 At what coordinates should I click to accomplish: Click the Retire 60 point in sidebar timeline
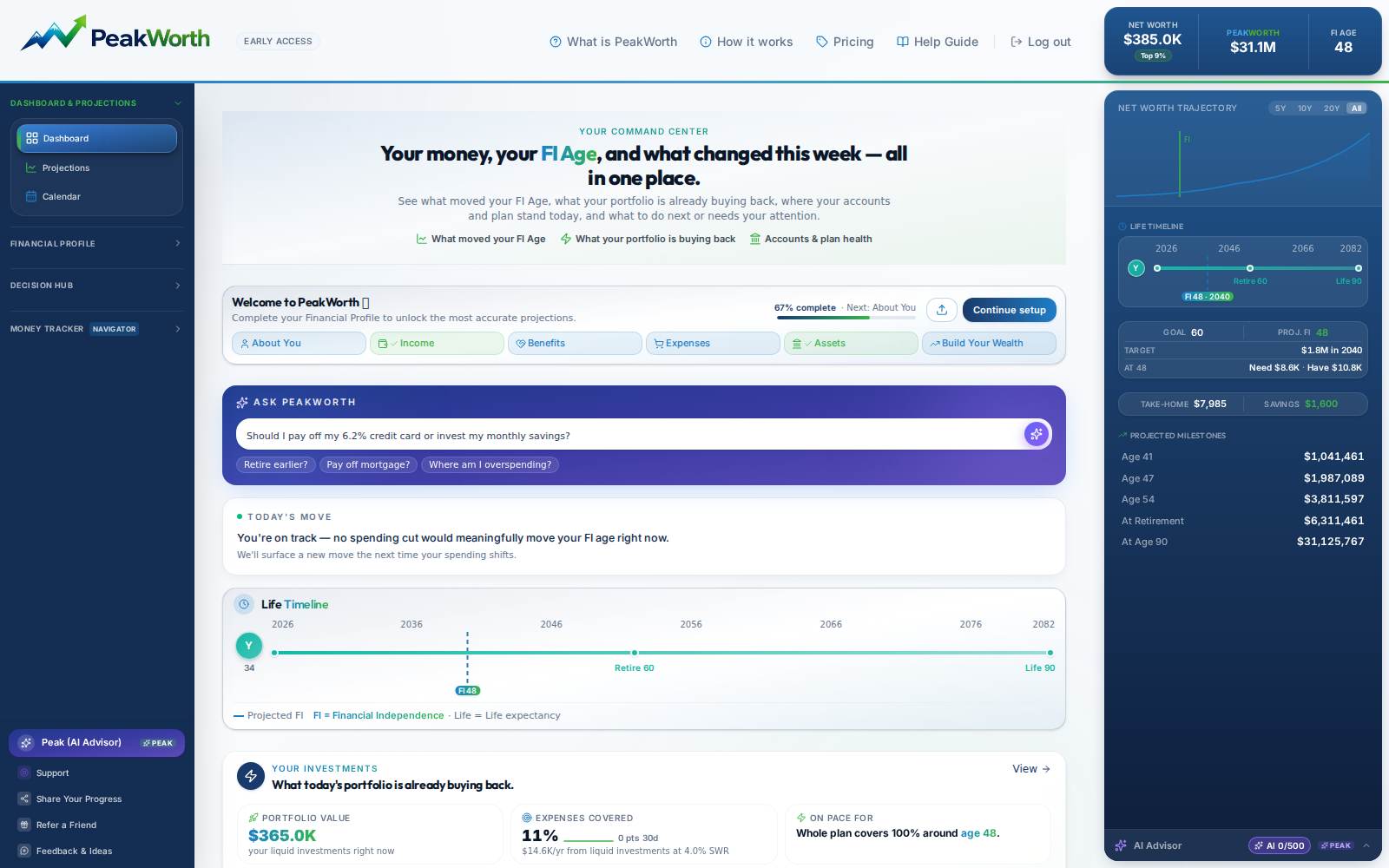coord(1250,268)
